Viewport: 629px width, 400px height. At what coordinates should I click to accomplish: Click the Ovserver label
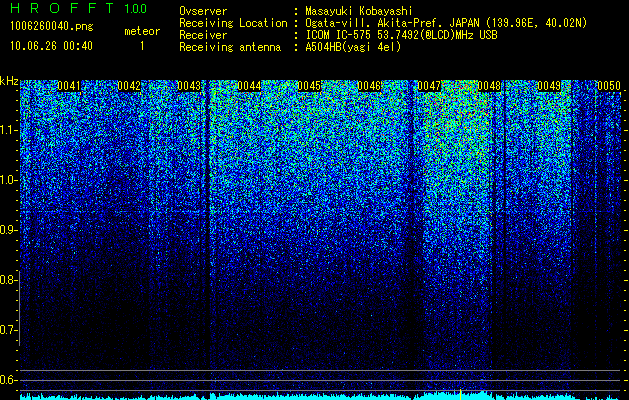pyautogui.click(x=203, y=11)
